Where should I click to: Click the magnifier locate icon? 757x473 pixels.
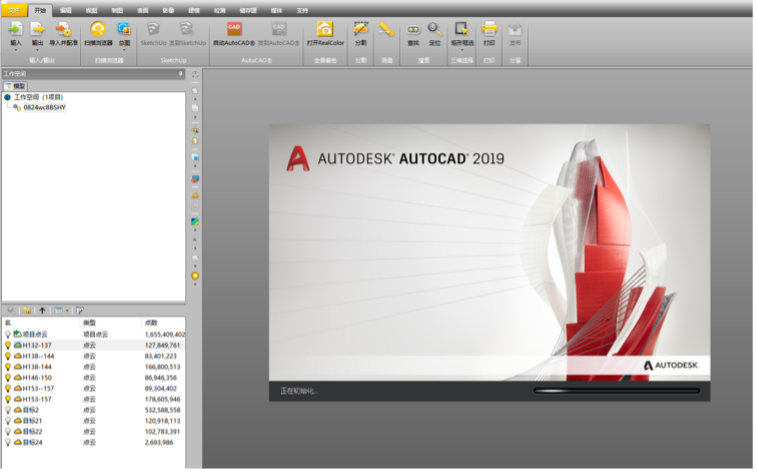(x=435, y=29)
